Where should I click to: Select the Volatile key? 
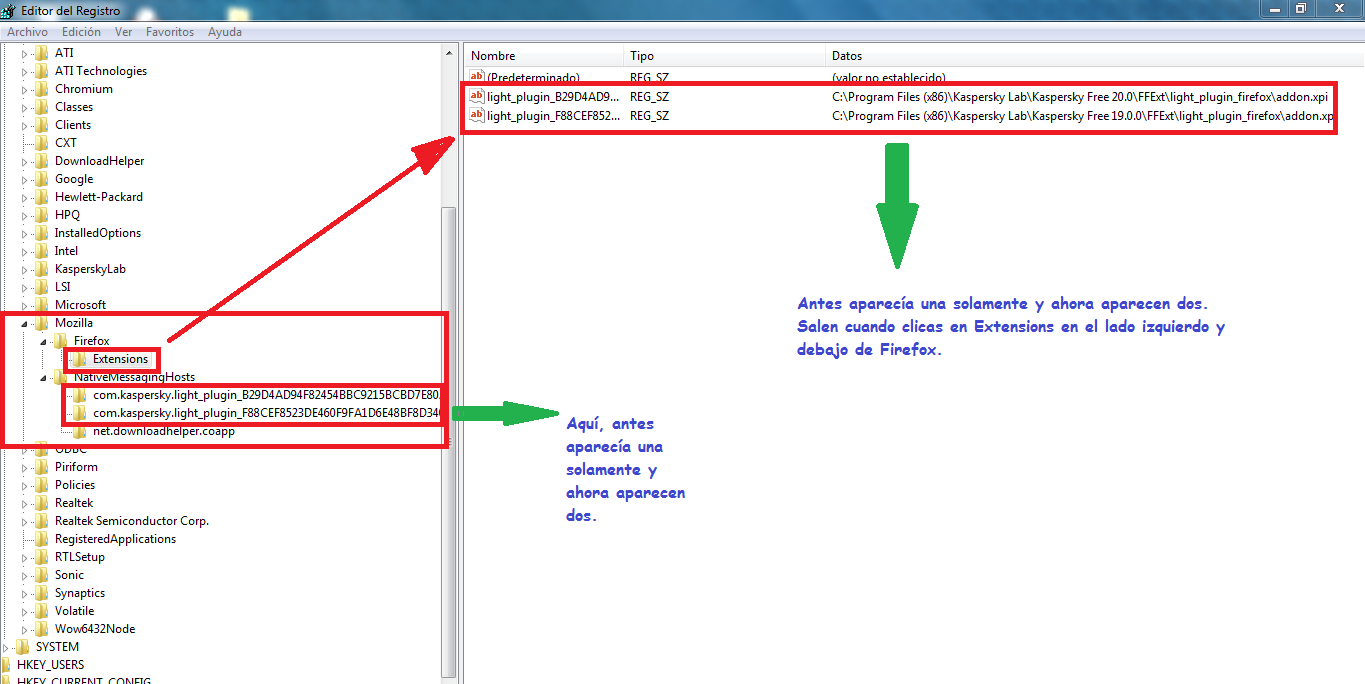(74, 611)
